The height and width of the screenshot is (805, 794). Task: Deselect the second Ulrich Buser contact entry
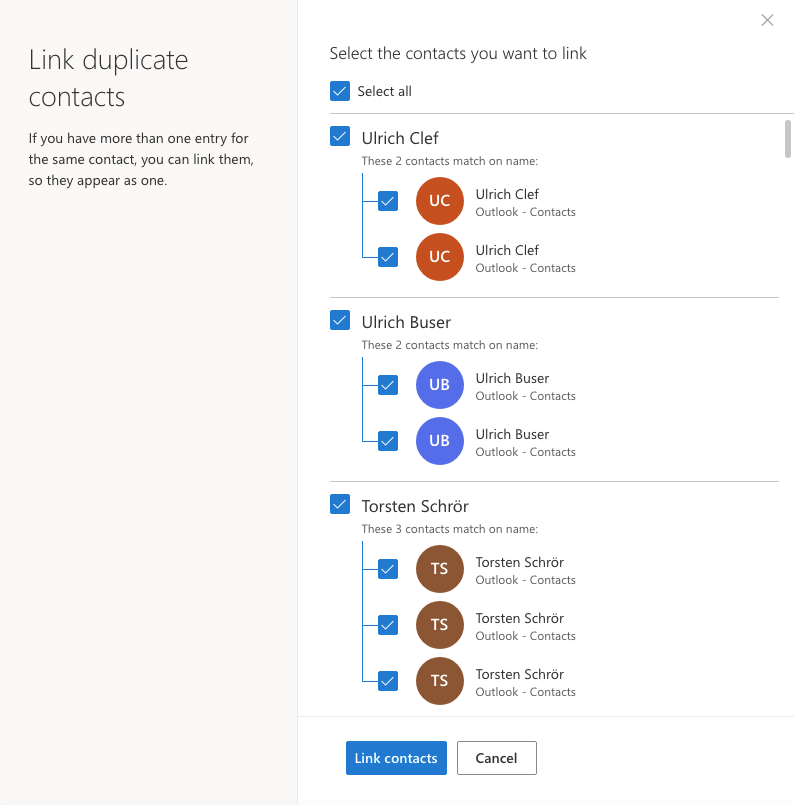coord(388,441)
